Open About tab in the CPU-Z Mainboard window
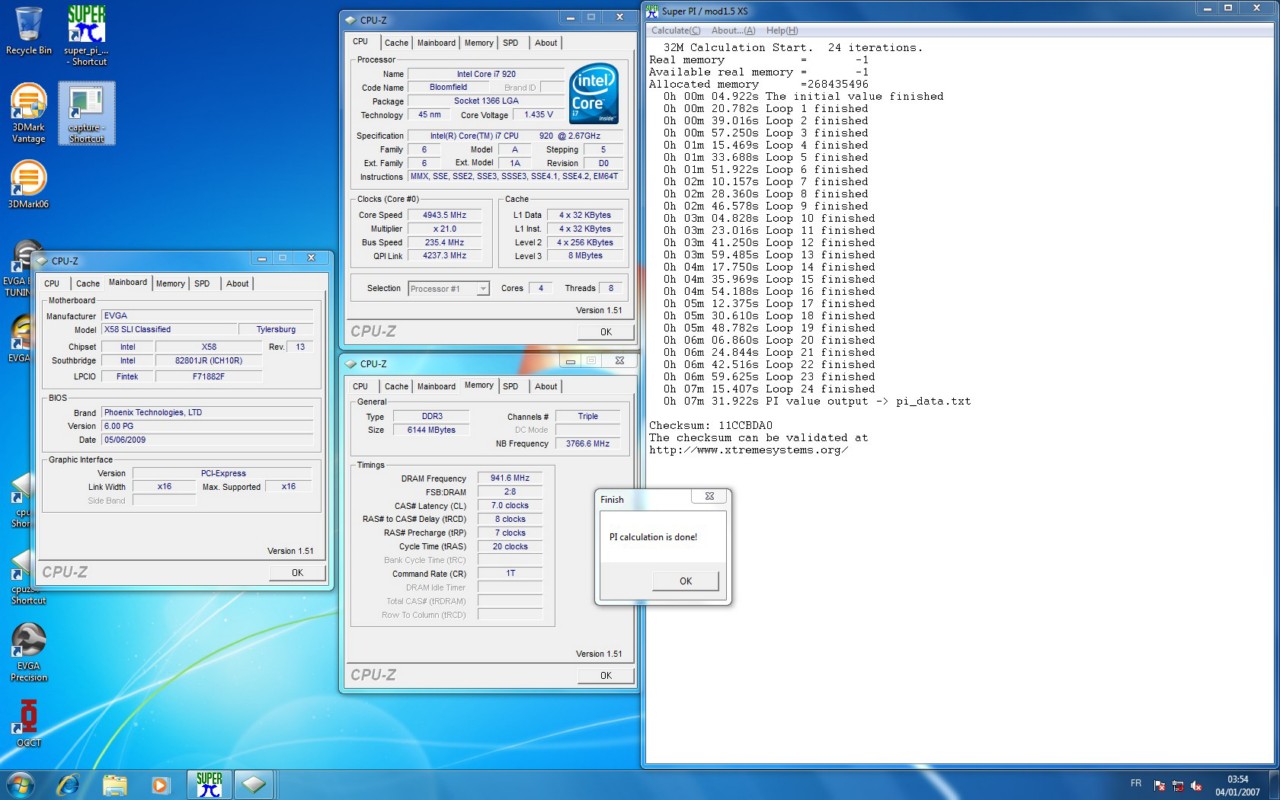This screenshot has width=1280, height=800. pyautogui.click(x=237, y=284)
